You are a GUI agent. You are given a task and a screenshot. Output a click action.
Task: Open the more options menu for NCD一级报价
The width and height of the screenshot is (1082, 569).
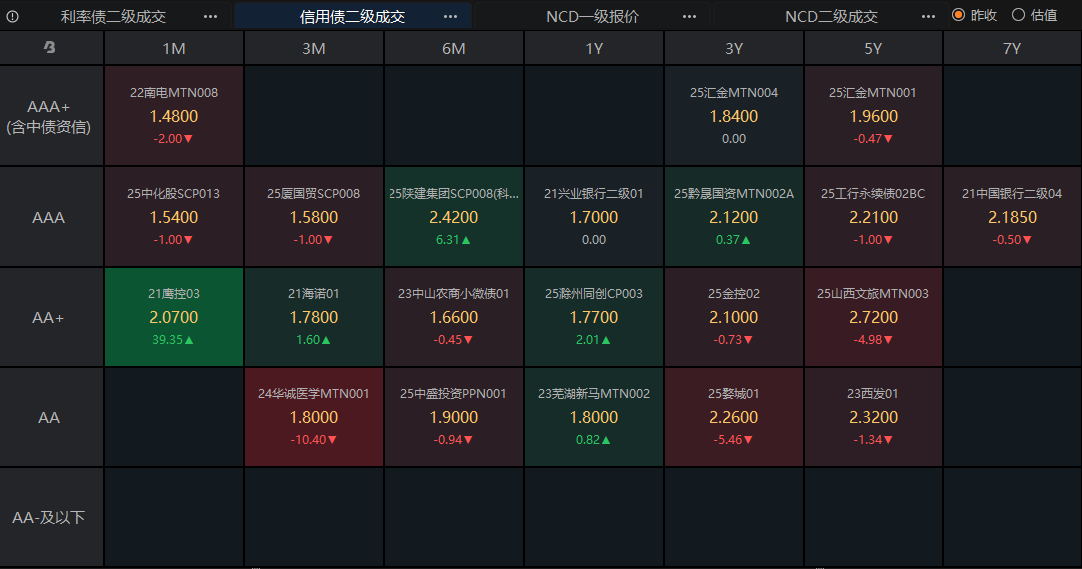pyautogui.click(x=689, y=17)
